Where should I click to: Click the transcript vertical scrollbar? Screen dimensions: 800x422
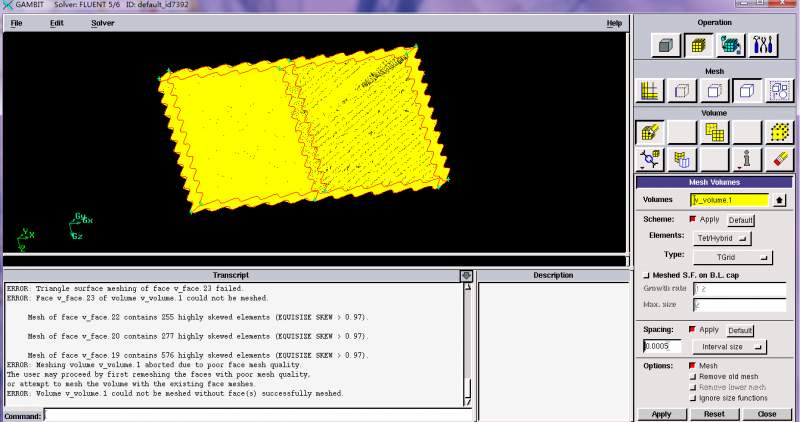click(x=467, y=344)
